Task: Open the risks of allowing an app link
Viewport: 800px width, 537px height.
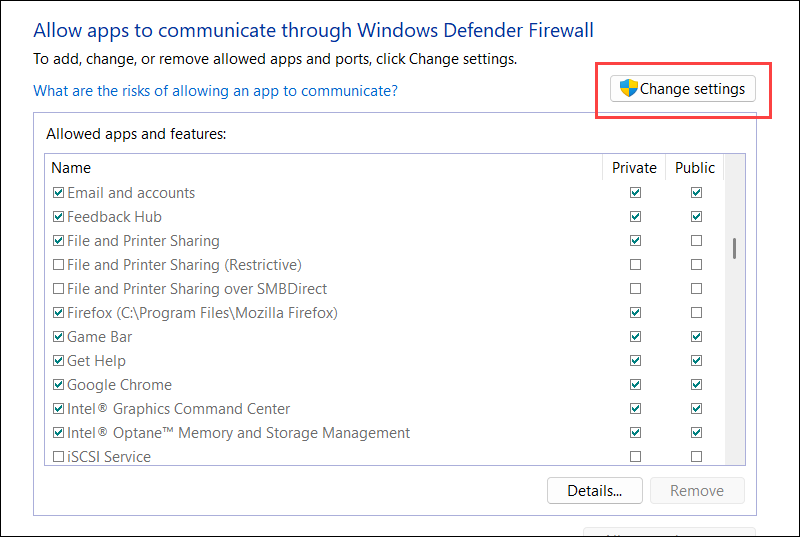Action: (215, 91)
